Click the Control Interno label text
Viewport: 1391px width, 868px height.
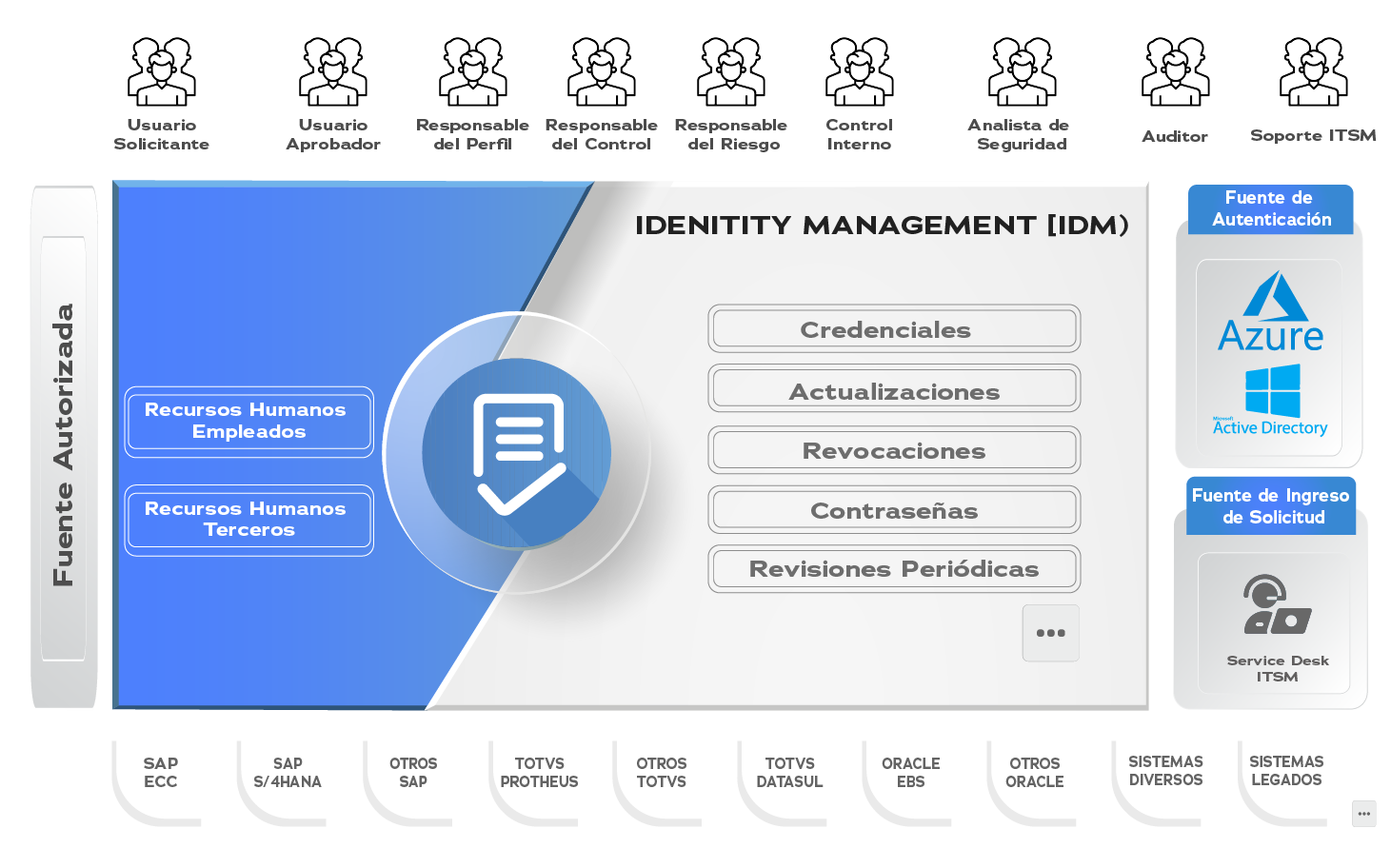[x=860, y=134]
